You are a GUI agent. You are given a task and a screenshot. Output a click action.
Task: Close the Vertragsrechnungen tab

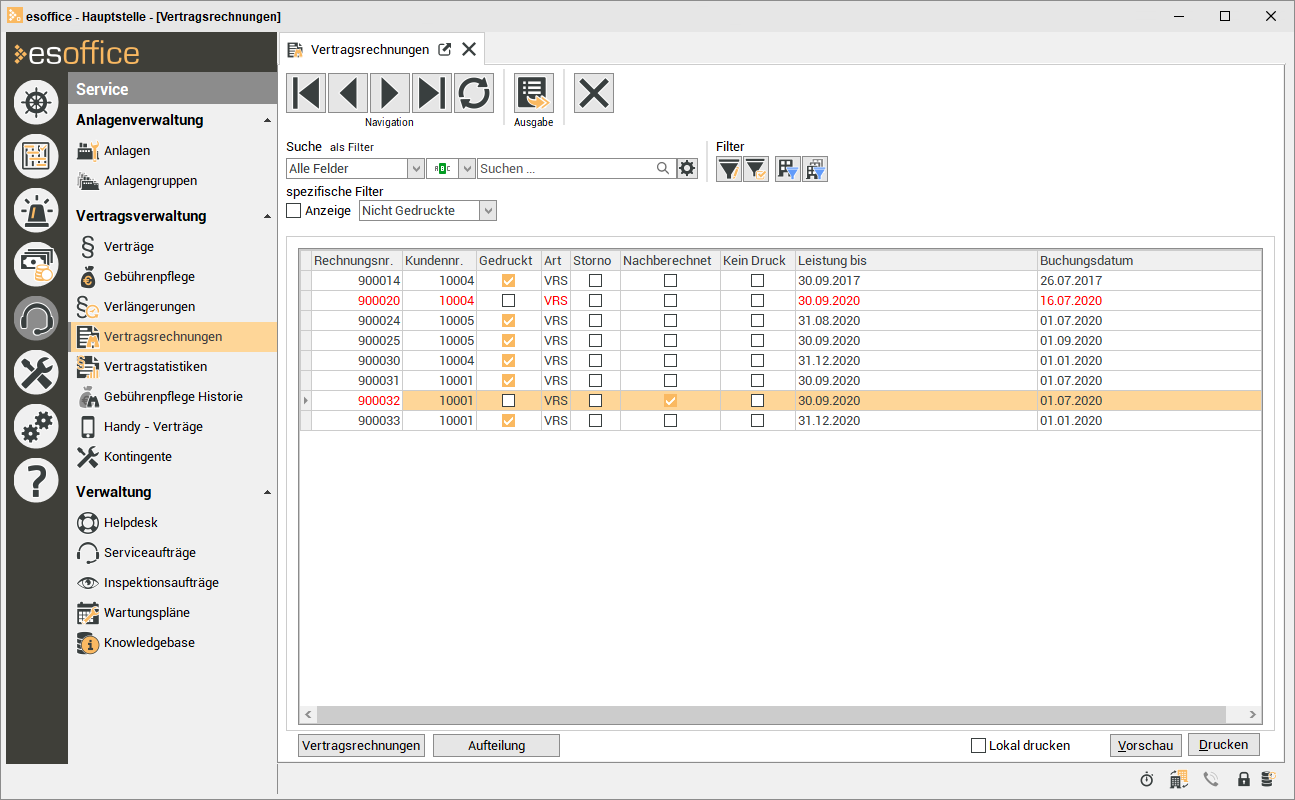(469, 49)
